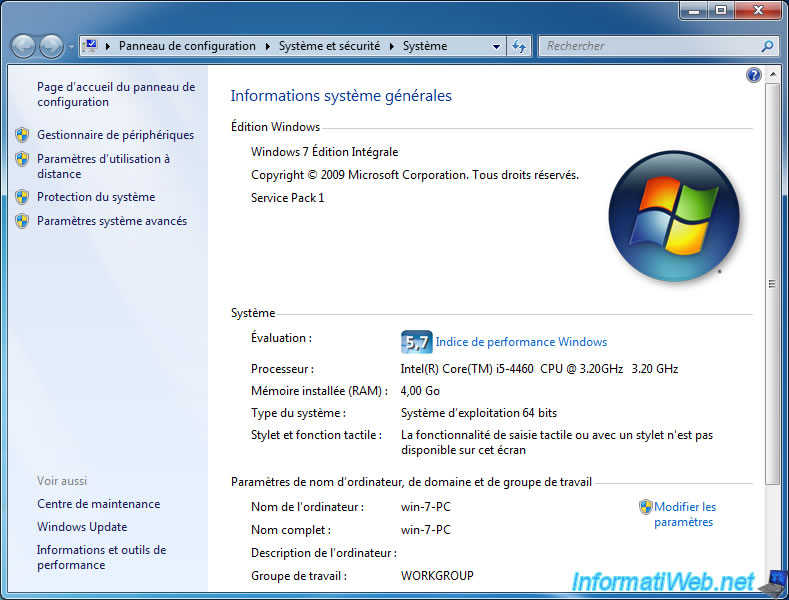Go back with the Back arrow button
The image size is (789, 600).
pos(23,47)
